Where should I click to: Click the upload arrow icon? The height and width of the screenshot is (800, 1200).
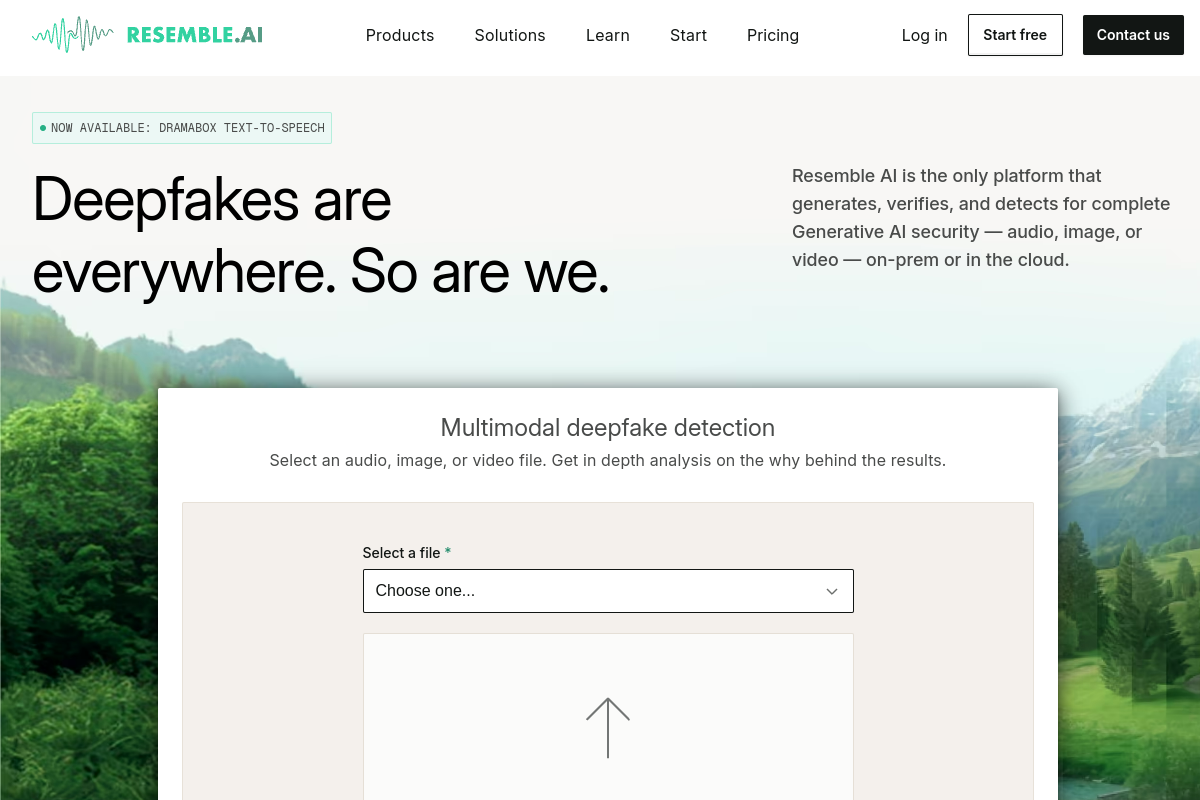point(608,727)
